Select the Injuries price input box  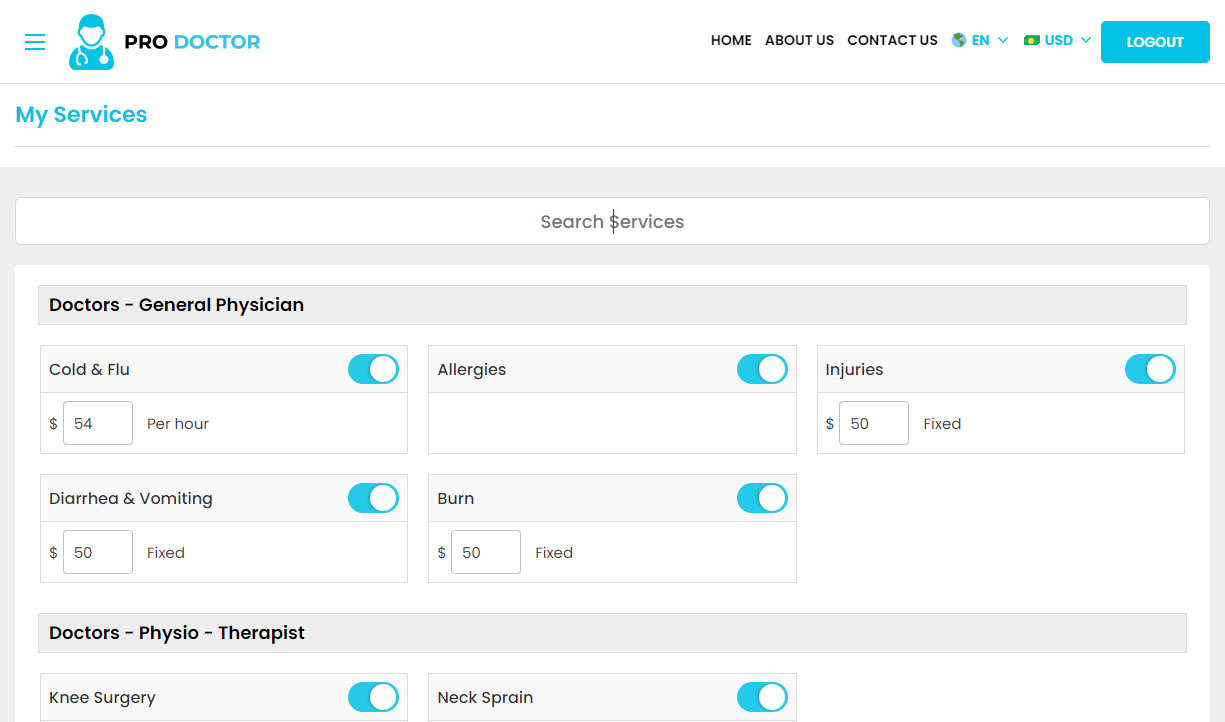click(874, 423)
